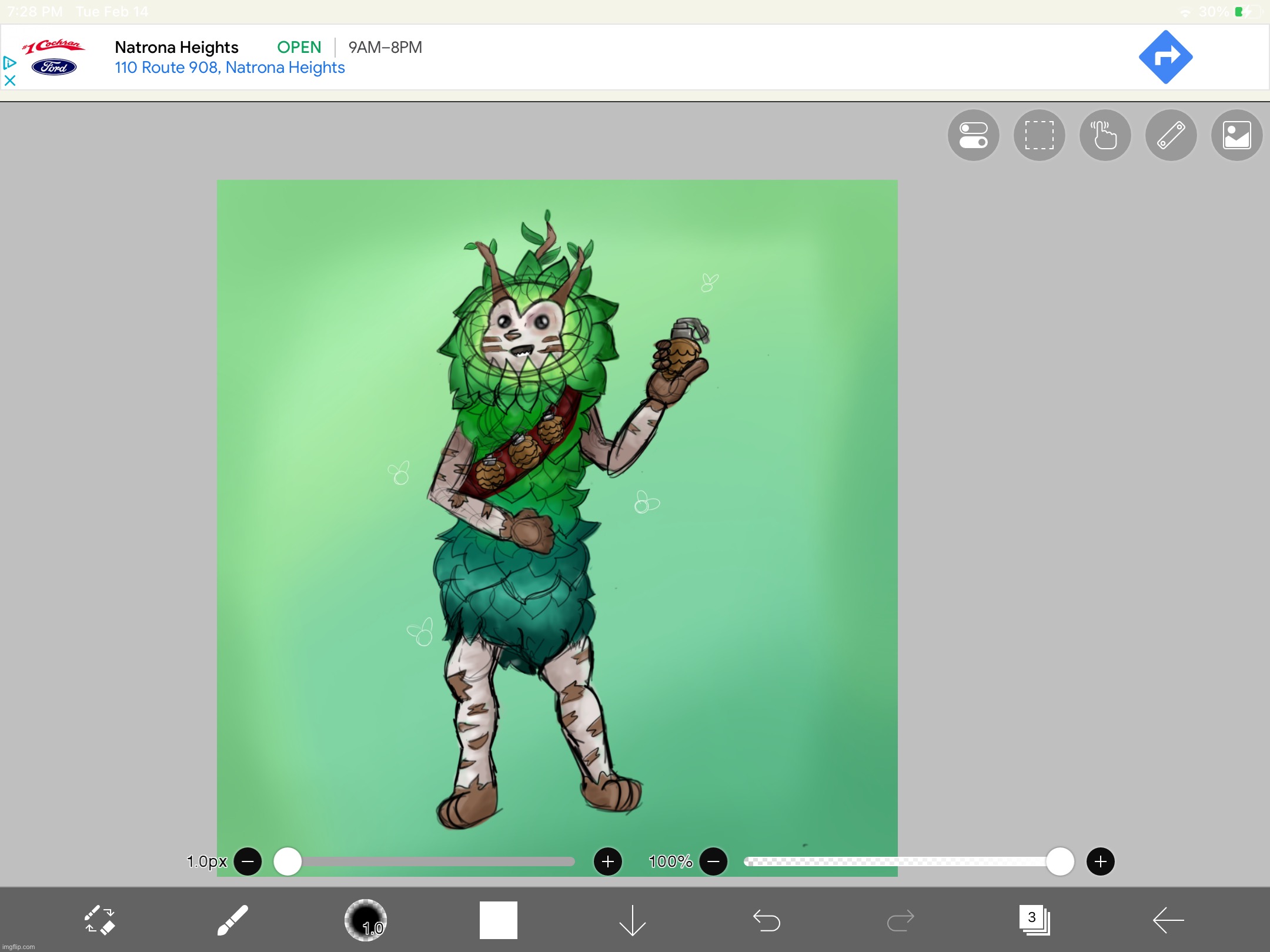
Task: Close the ad with the X icon
Action: 9,81
